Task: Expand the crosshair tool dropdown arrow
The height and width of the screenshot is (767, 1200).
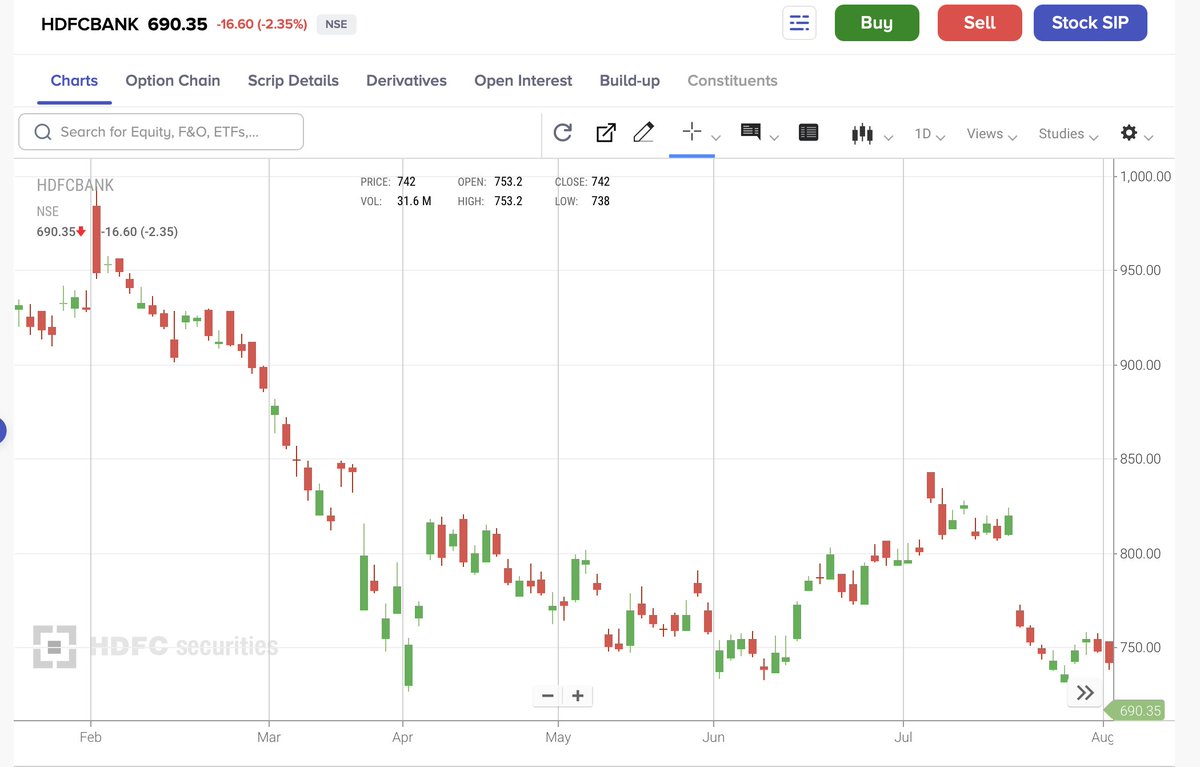Action: click(x=716, y=138)
